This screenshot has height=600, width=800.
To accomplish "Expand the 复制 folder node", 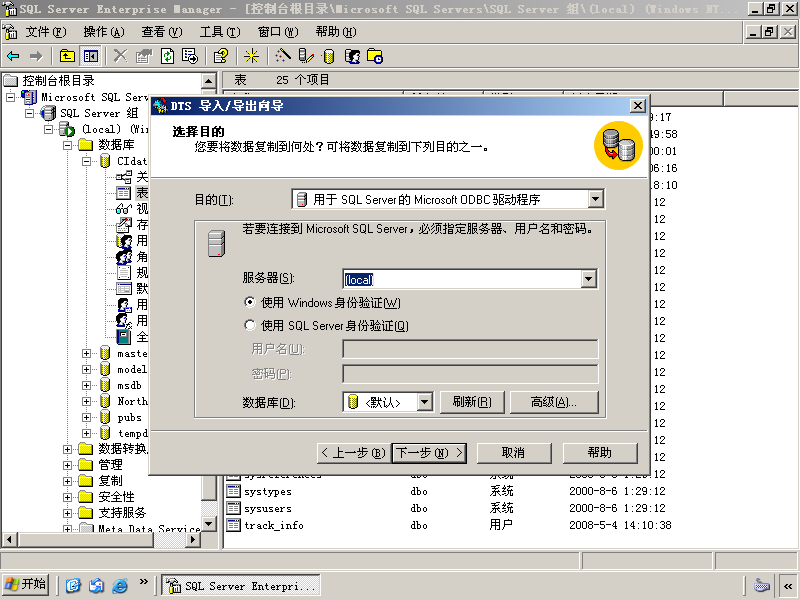I will [x=67, y=481].
